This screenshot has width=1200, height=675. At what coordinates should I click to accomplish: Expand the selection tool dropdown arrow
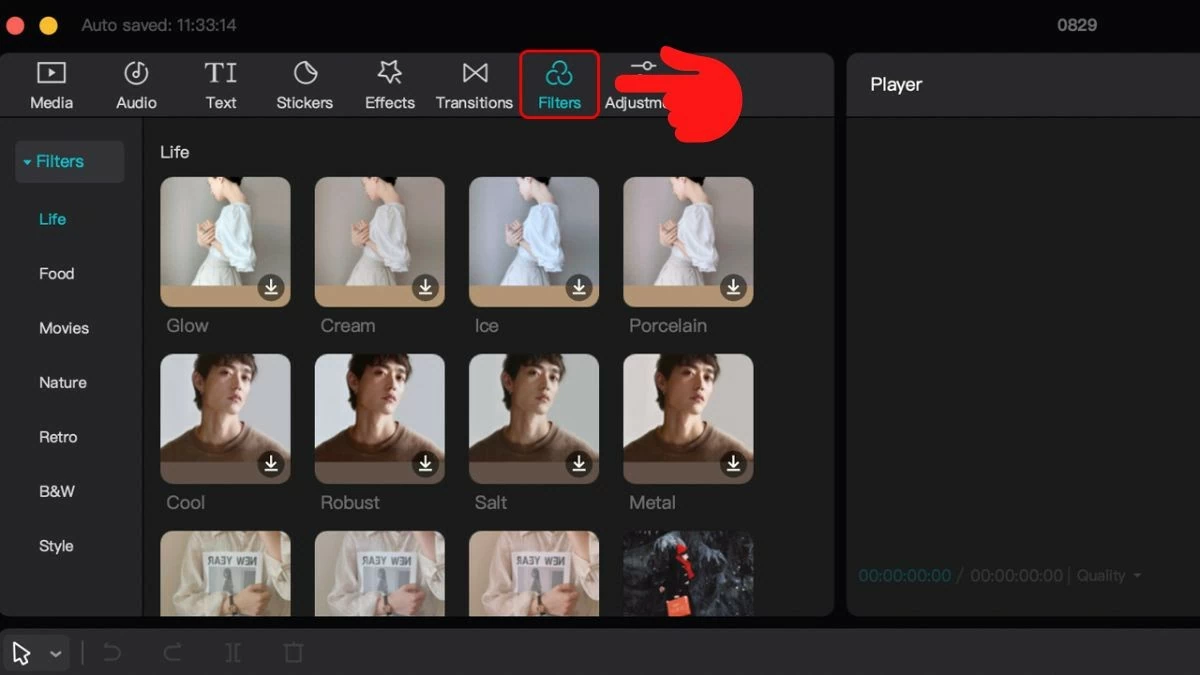tap(57, 652)
